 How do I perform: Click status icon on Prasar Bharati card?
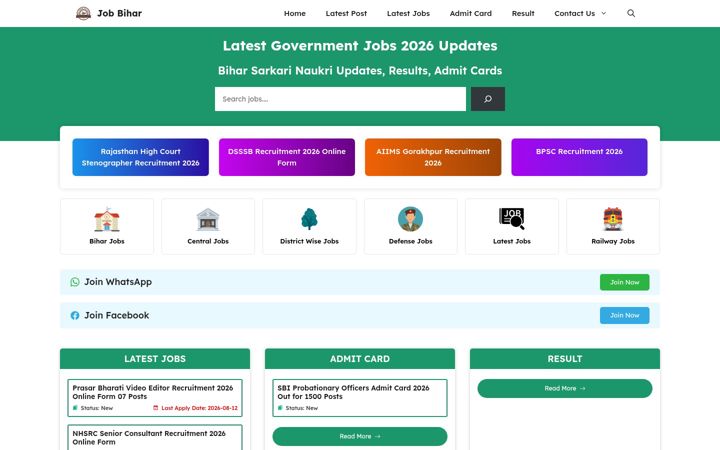click(x=75, y=408)
